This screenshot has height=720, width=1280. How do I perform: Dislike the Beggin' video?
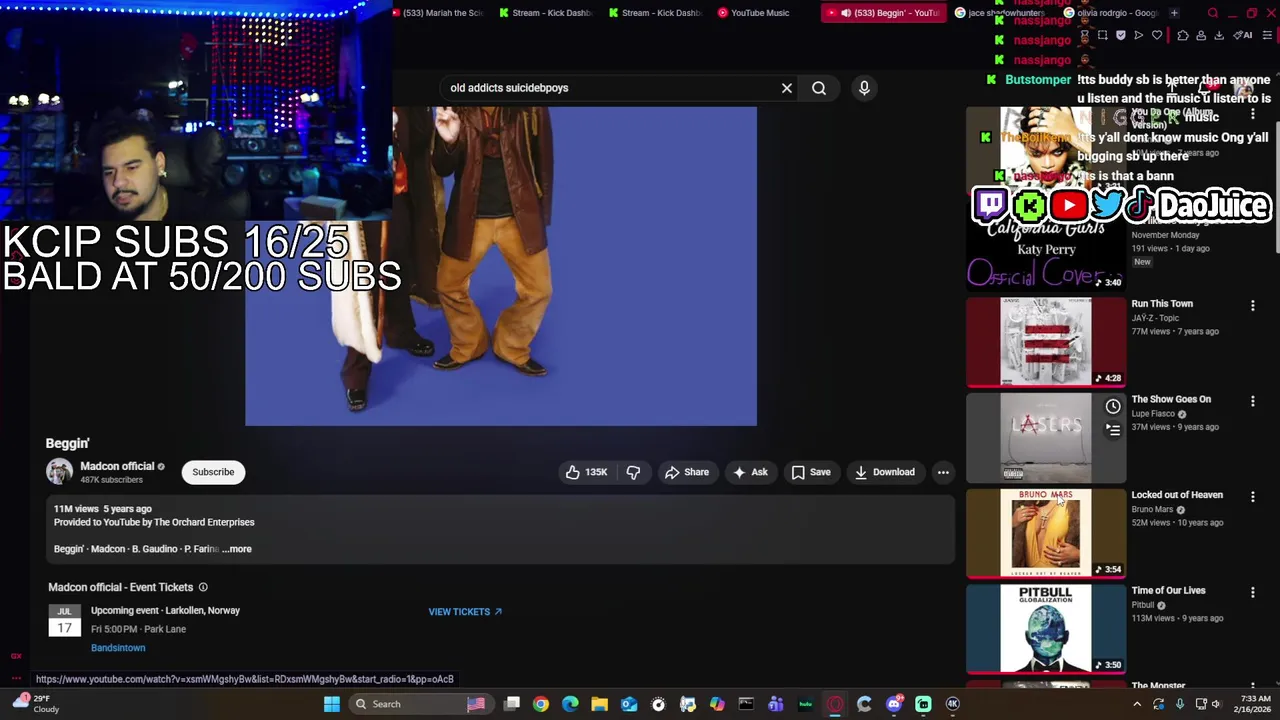pyautogui.click(x=633, y=472)
